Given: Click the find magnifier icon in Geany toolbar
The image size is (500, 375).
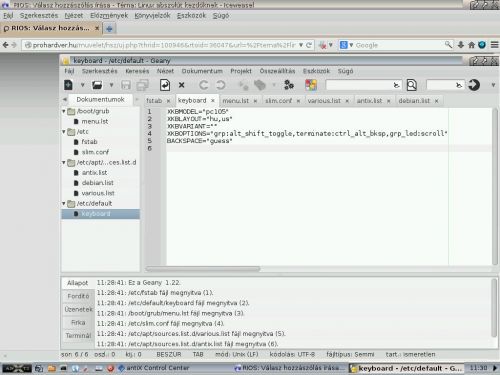Looking at the screenshot, I should 412,85.
